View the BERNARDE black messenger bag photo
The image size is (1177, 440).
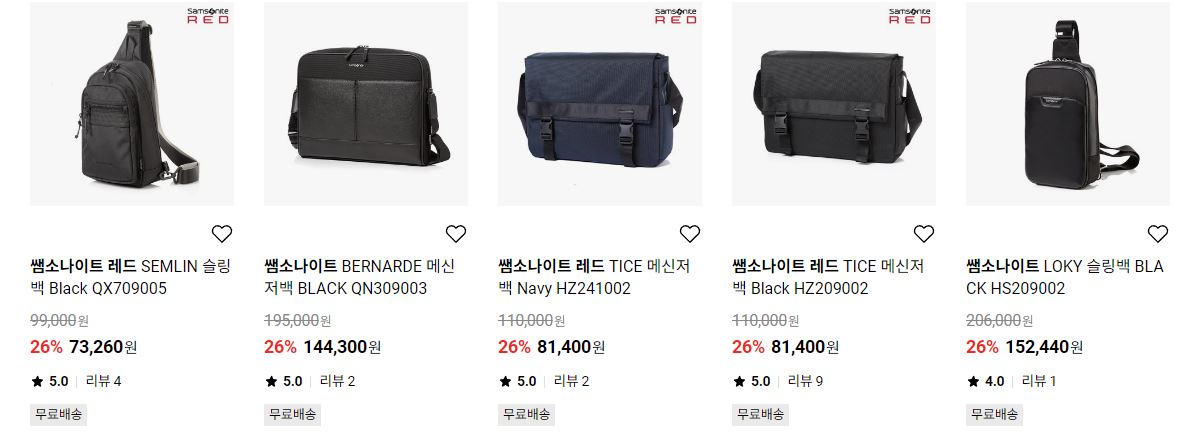(x=366, y=104)
